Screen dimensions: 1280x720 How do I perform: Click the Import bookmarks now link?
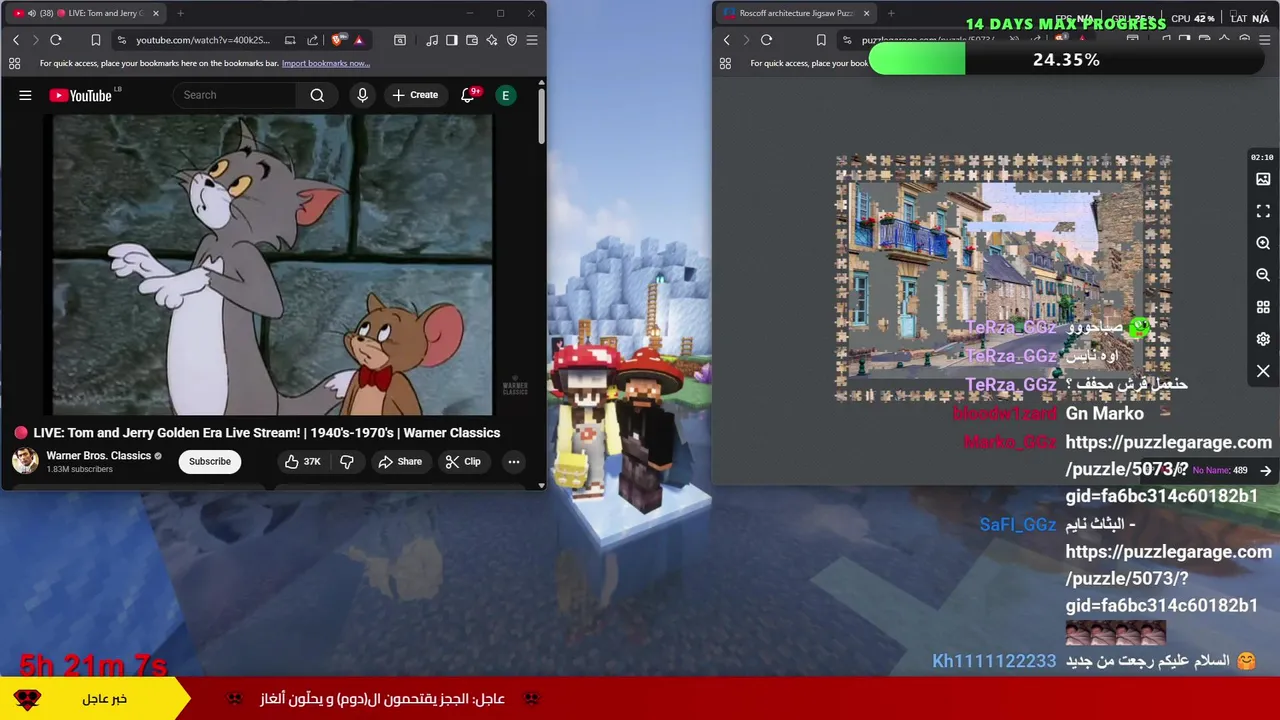(326, 63)
